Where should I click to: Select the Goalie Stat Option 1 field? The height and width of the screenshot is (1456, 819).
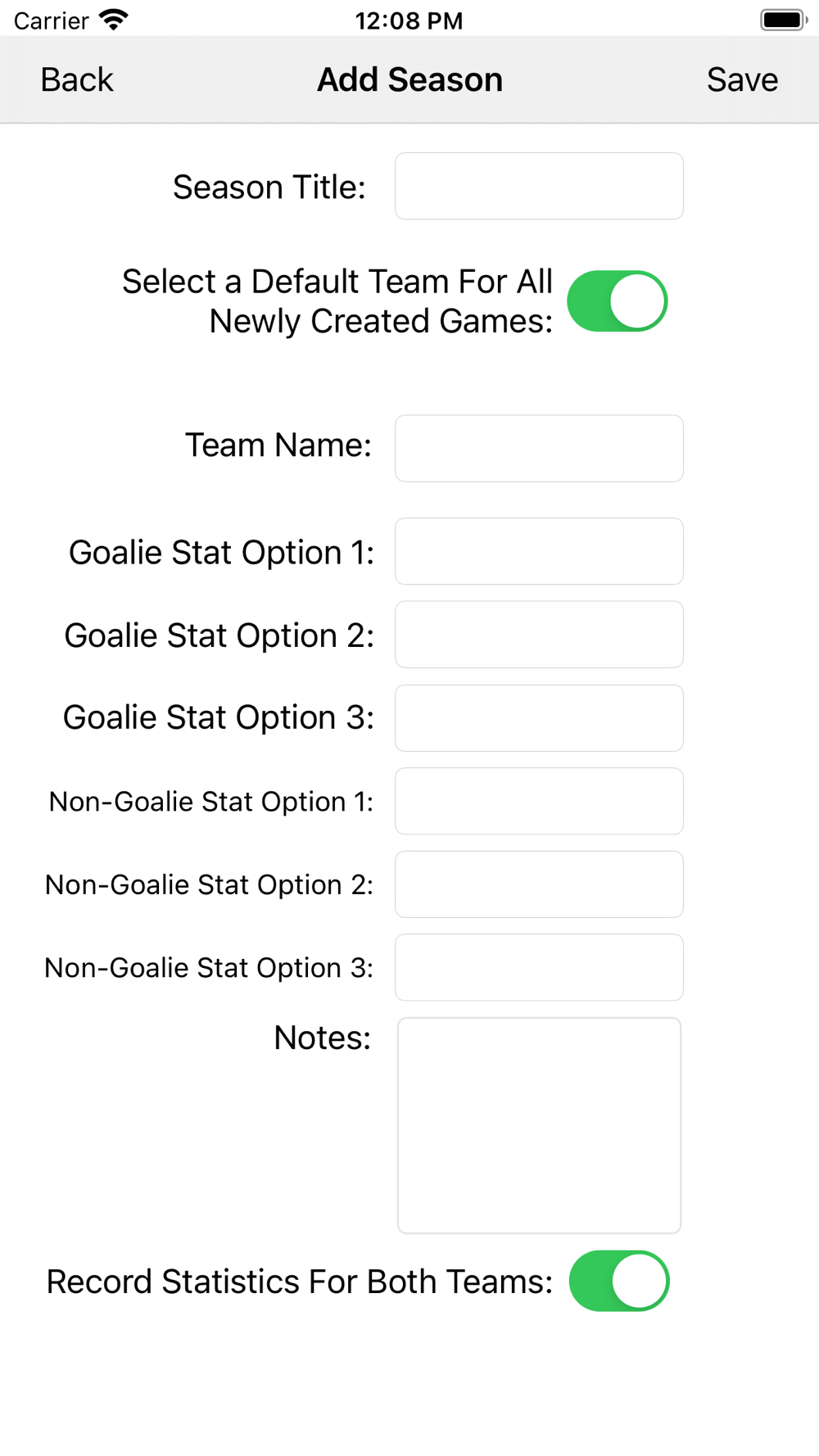[539, 551]
